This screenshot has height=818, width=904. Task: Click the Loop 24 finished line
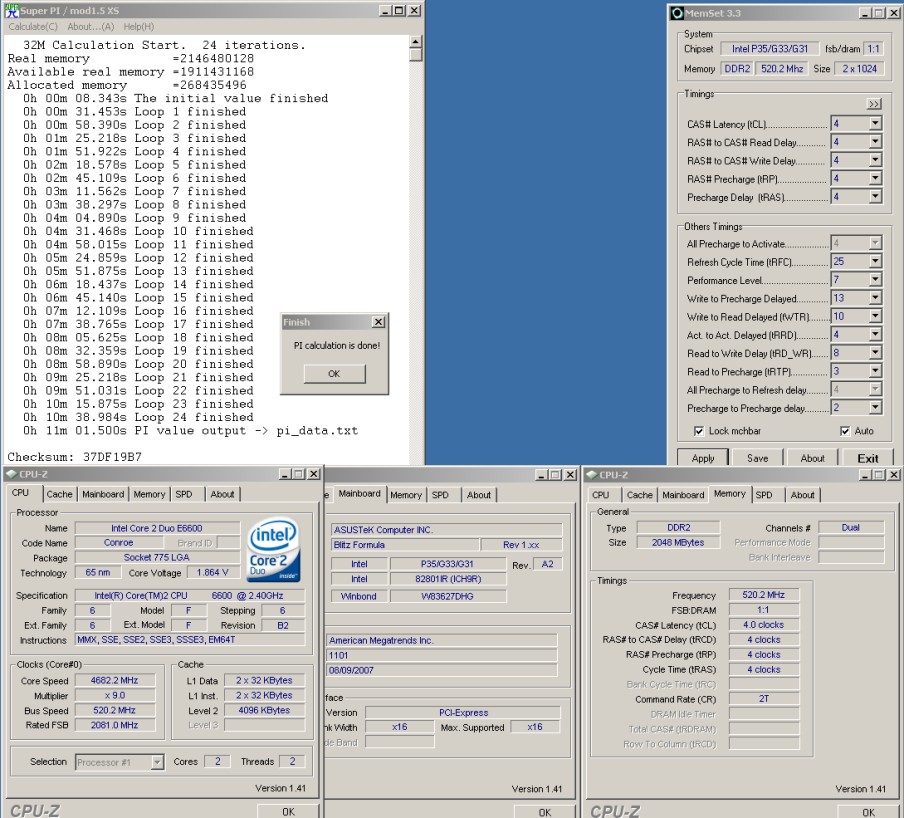(x=138, y=417)
